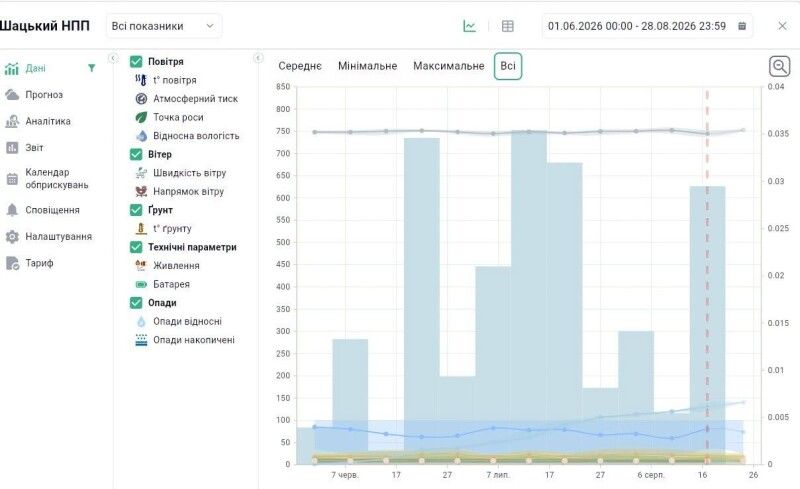Select the Точка роси leaf icon
This screenshot has width=800, height=489.
[x=141, y=117]
